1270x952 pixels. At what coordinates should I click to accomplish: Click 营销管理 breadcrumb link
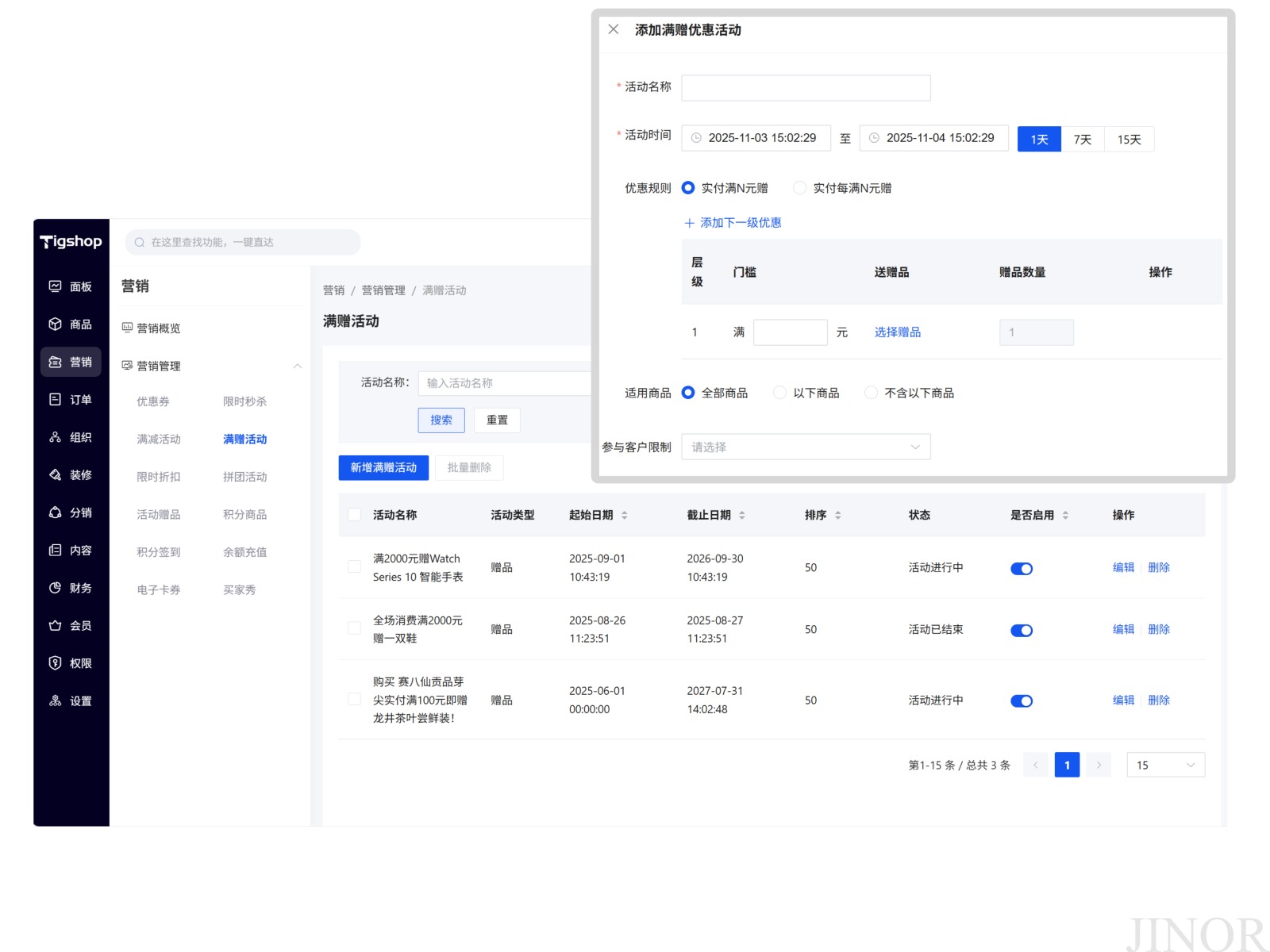pyautogui.click(x=383, y=290)
